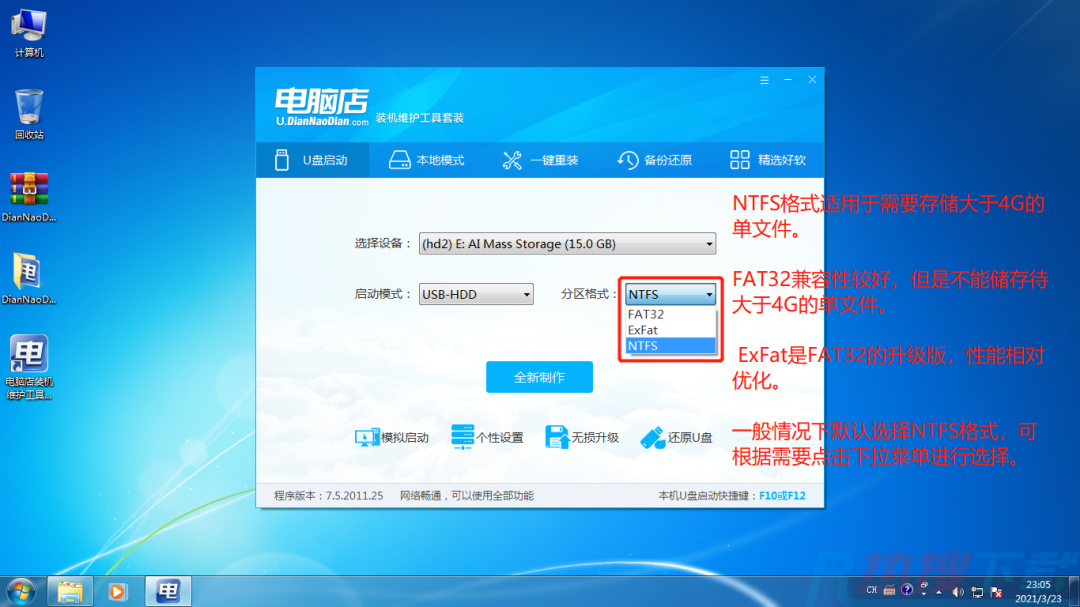1080x607 pixels.
Task: Click the blue help icon in tray
Action: [x=907, y=590]
